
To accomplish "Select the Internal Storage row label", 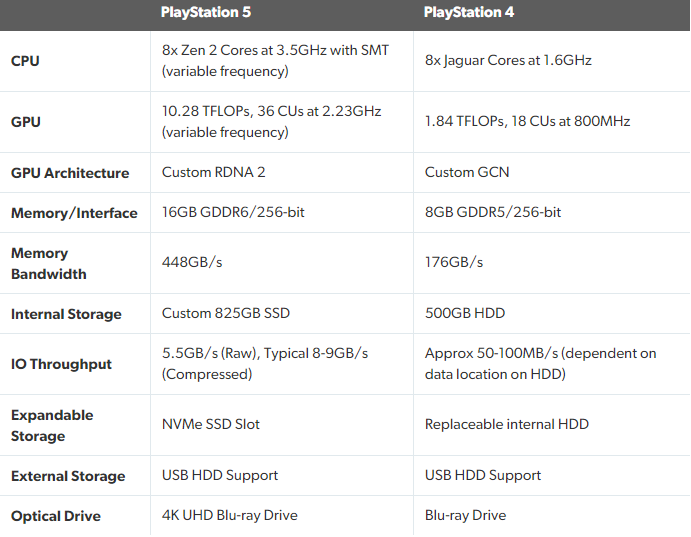I will (x=66, y=314).
